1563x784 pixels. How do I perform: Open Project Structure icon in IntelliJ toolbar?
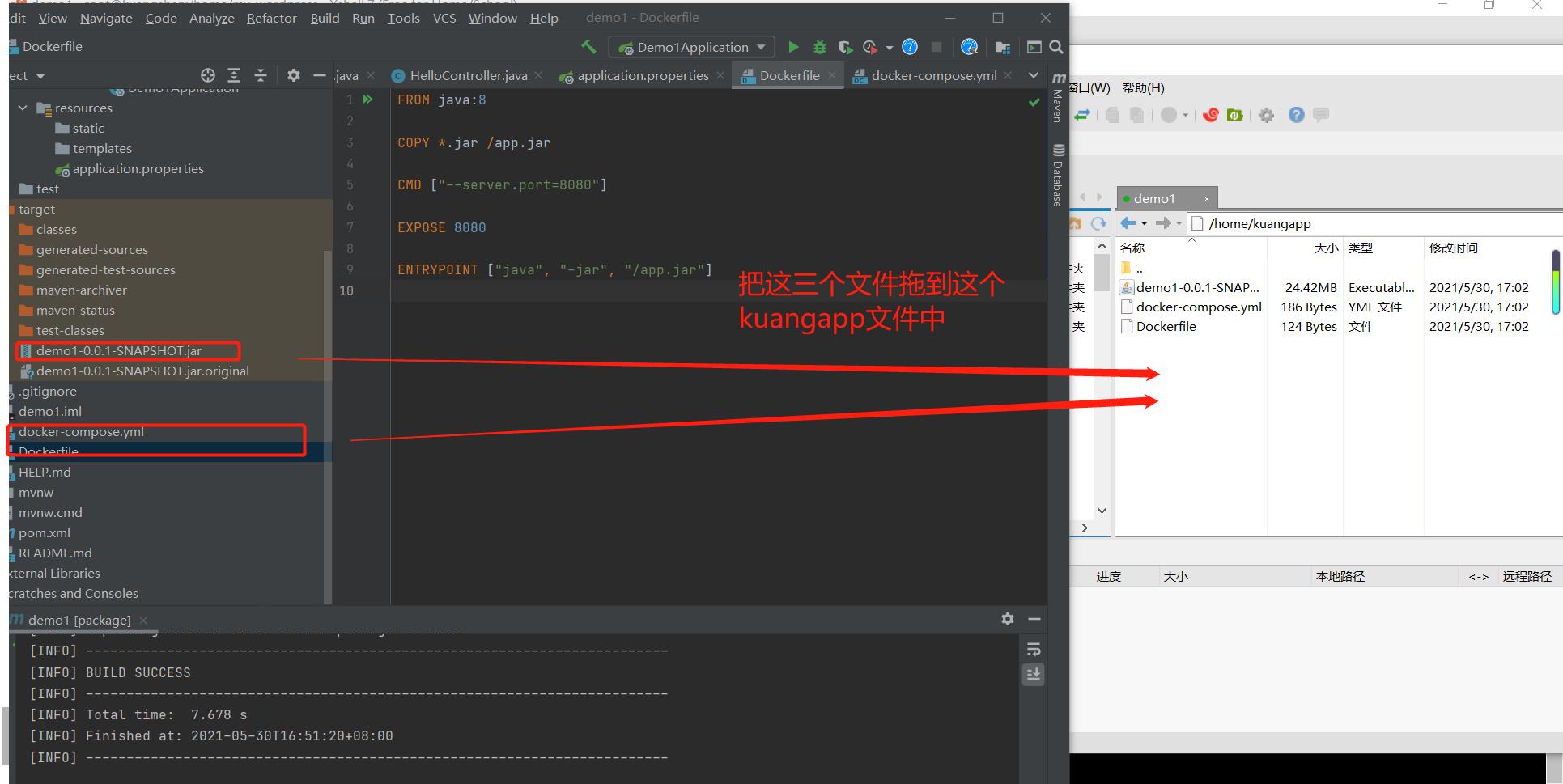[1002, 47]
